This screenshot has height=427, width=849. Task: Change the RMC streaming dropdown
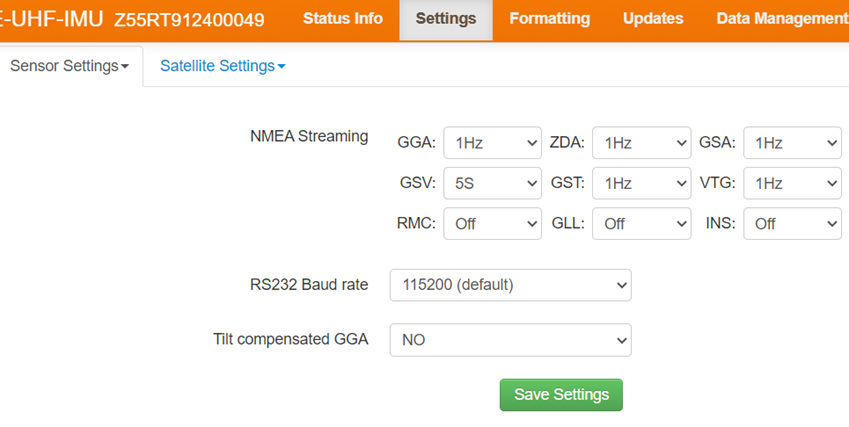(492, 224)
